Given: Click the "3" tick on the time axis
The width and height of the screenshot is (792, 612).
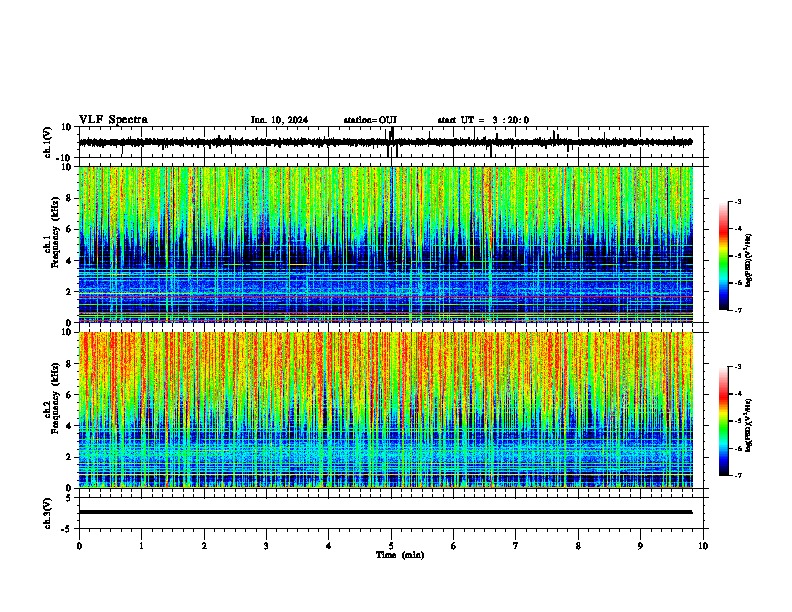Looking at the screenshot, I should click(266, 546).
